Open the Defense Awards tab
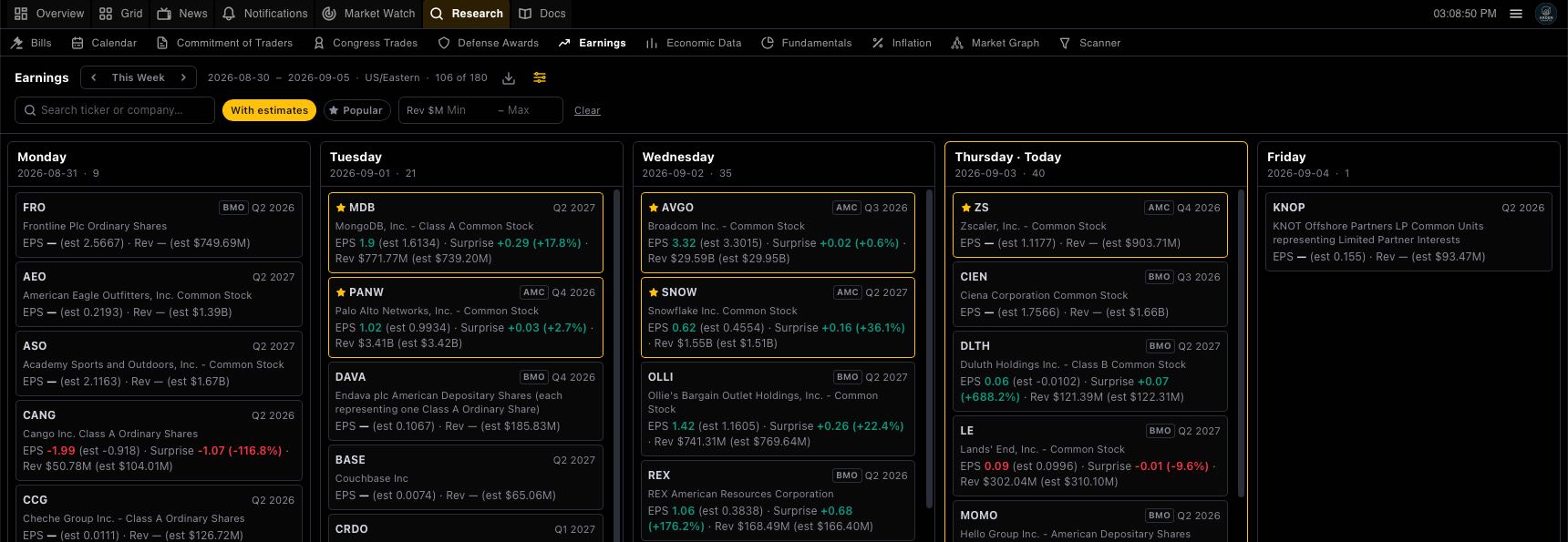This screenshot has width=1568, height=542. point(489,43)
